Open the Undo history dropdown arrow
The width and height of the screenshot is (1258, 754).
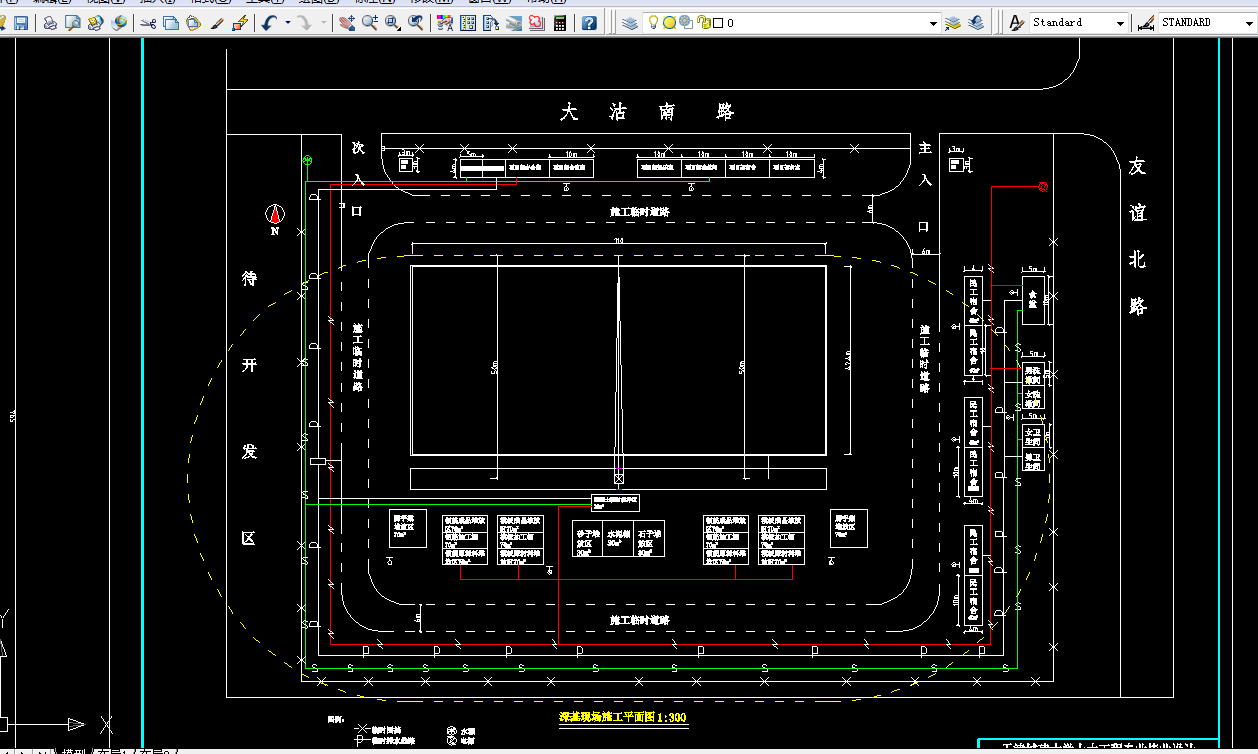[287, 23]
